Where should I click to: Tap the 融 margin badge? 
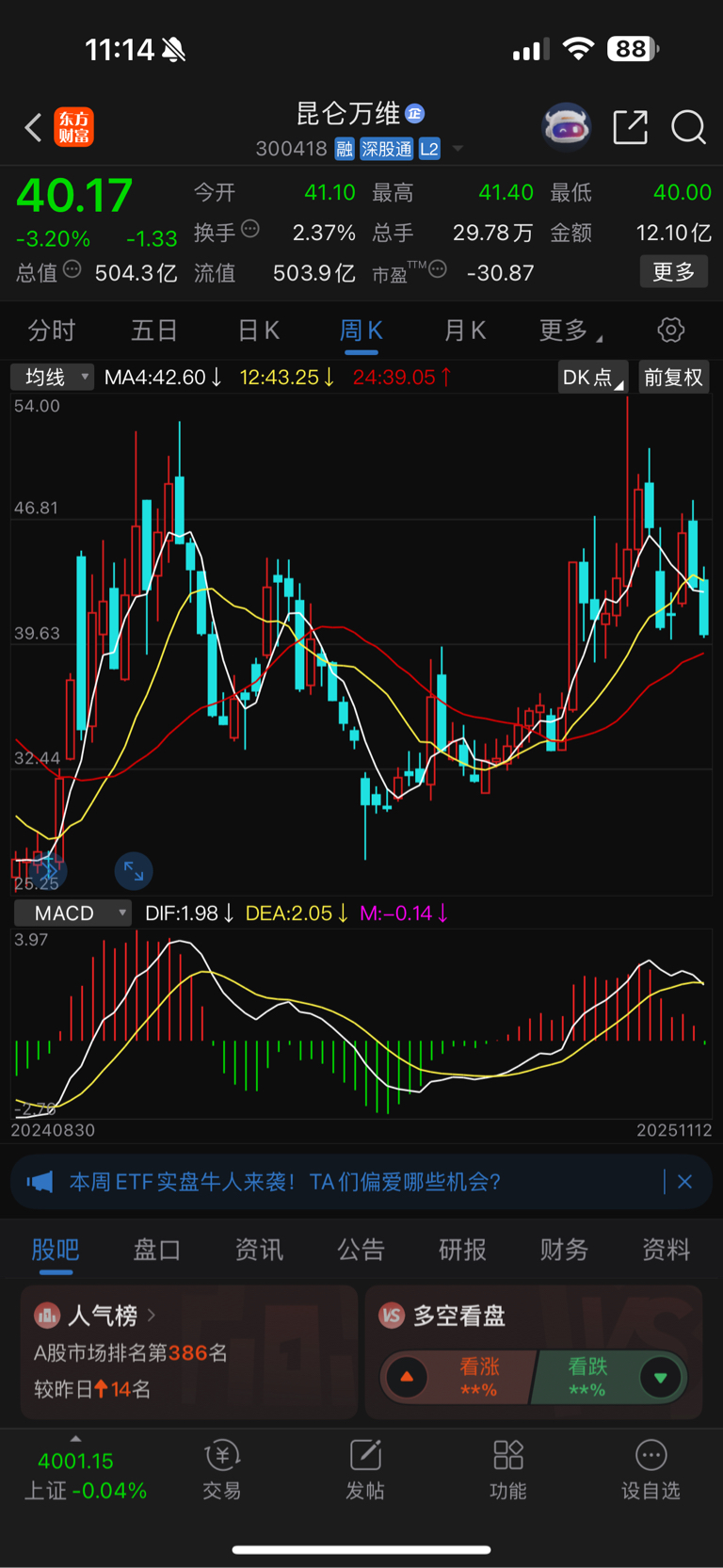point(345,149)
